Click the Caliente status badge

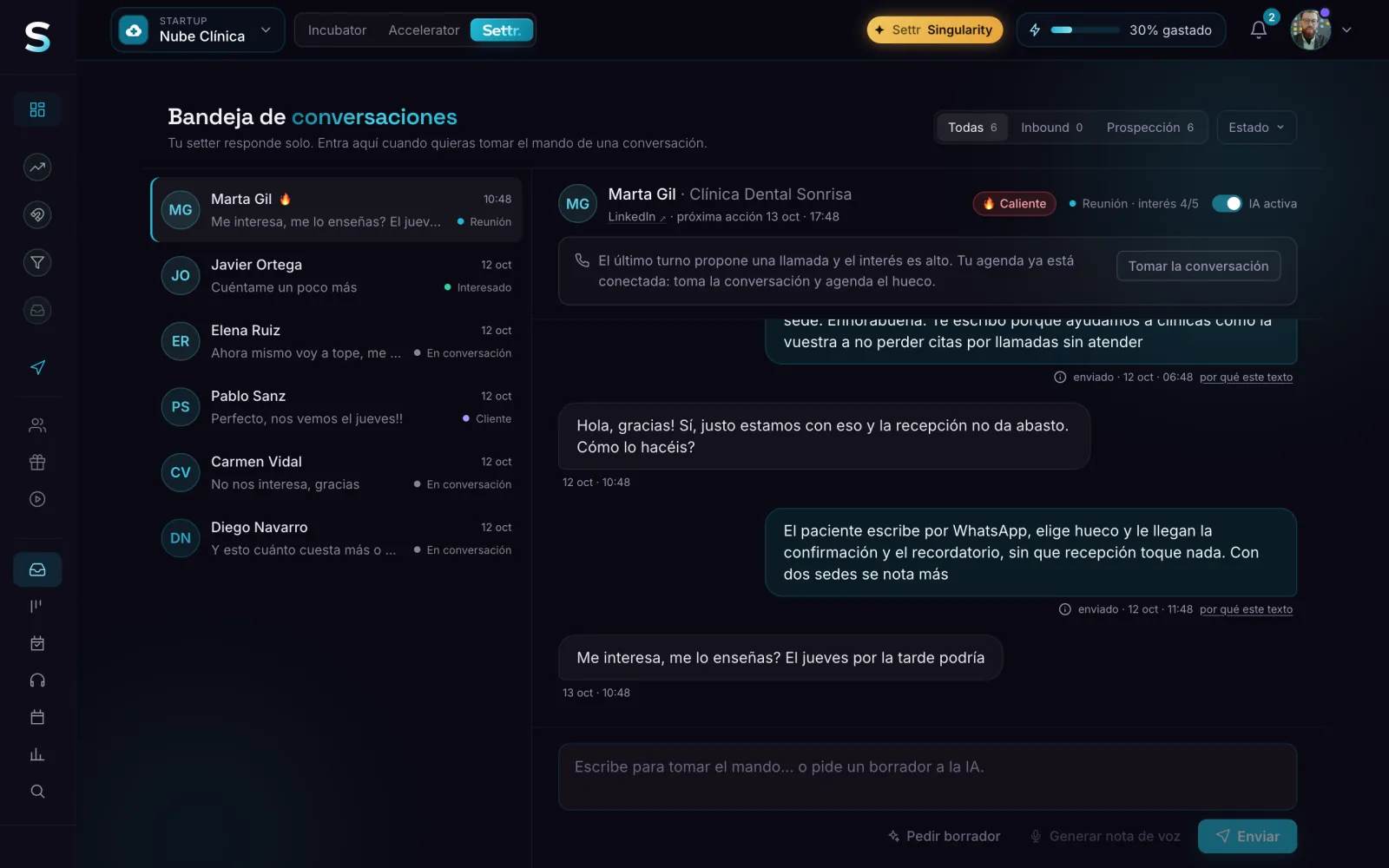[x=1015, y=203]
